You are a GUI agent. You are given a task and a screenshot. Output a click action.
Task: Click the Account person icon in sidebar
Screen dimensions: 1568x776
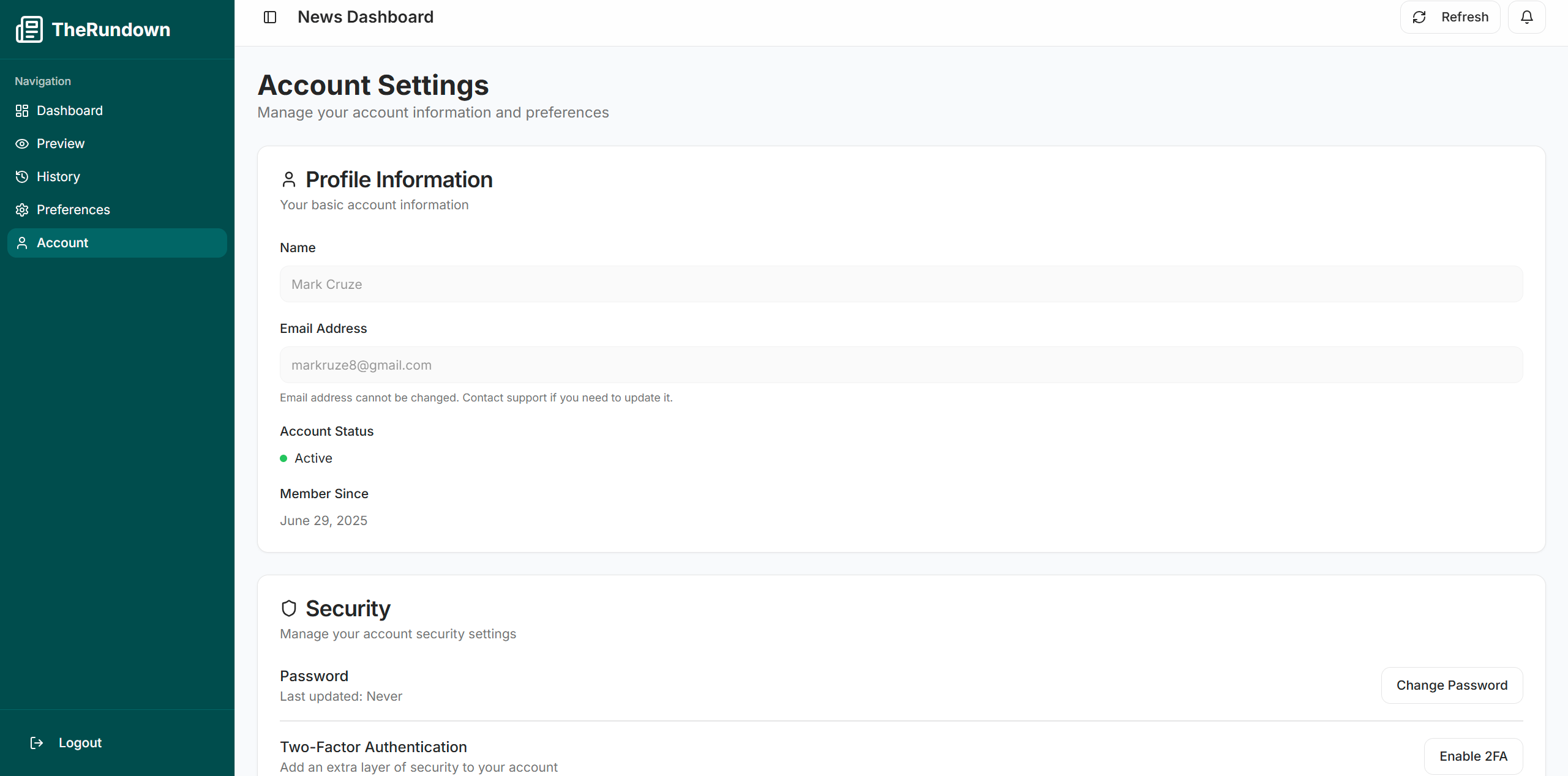coord(22,243)
